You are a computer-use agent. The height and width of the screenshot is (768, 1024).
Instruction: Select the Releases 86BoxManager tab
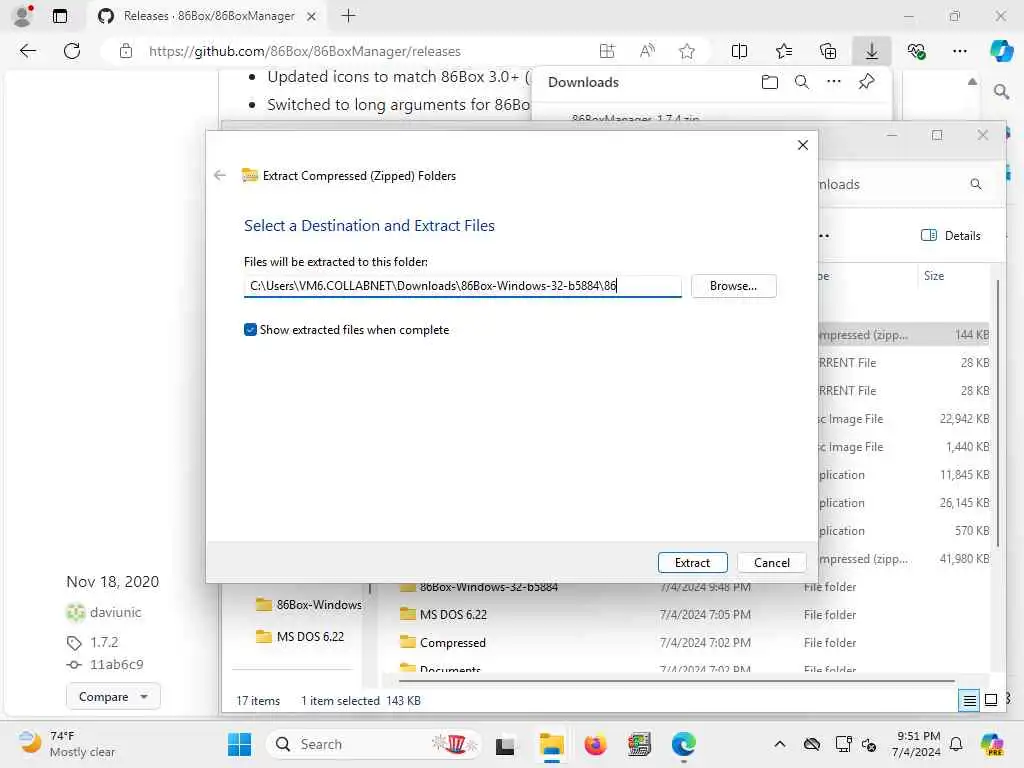pos(206,16)
